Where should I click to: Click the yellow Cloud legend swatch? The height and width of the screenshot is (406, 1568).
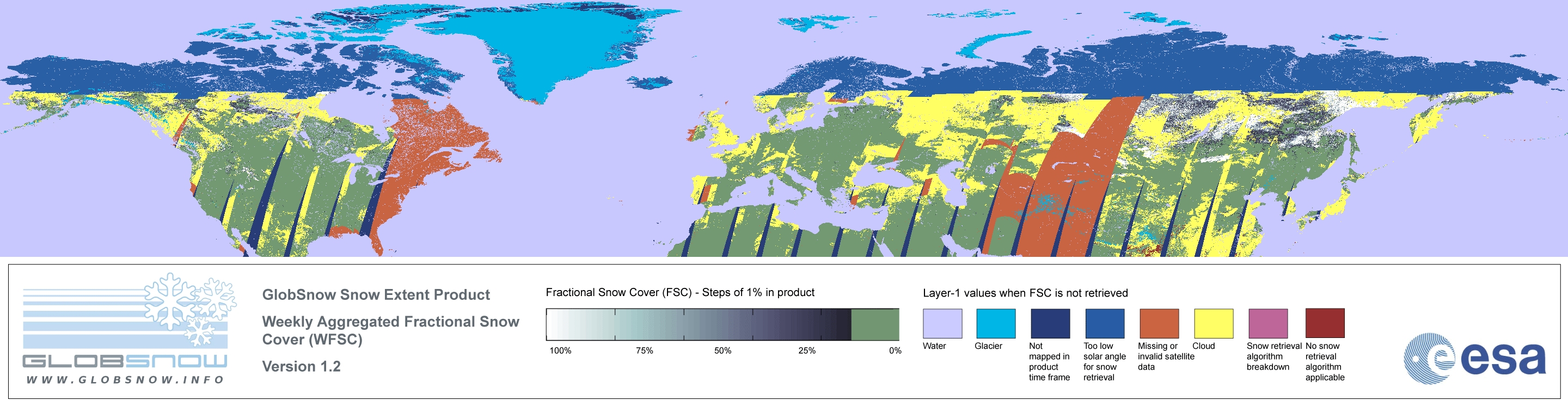[1214, 323]
